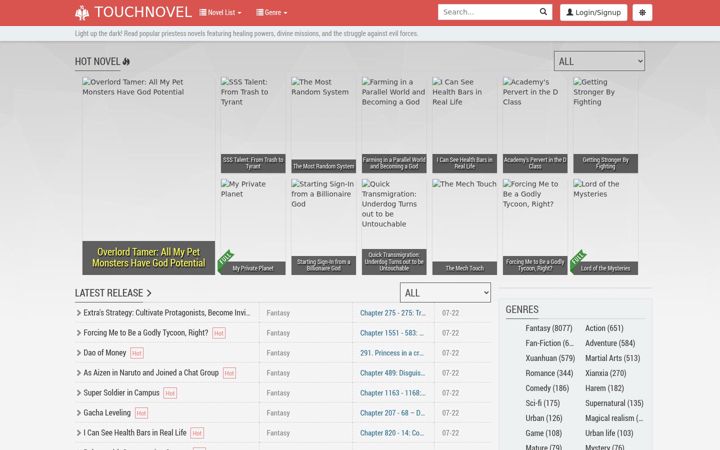
Task: Select Game (108) genre
Action: (544, 433)
